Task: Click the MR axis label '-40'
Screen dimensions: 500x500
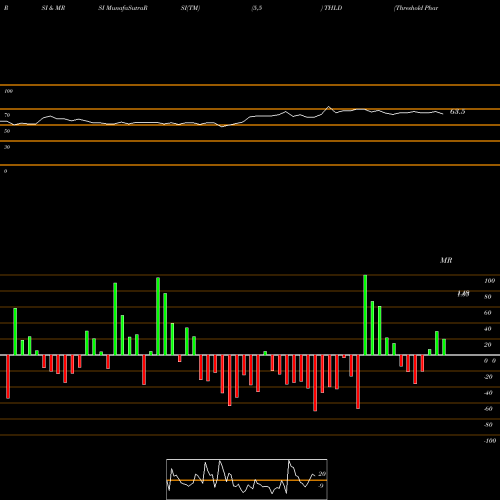Action: pos(488,393)
